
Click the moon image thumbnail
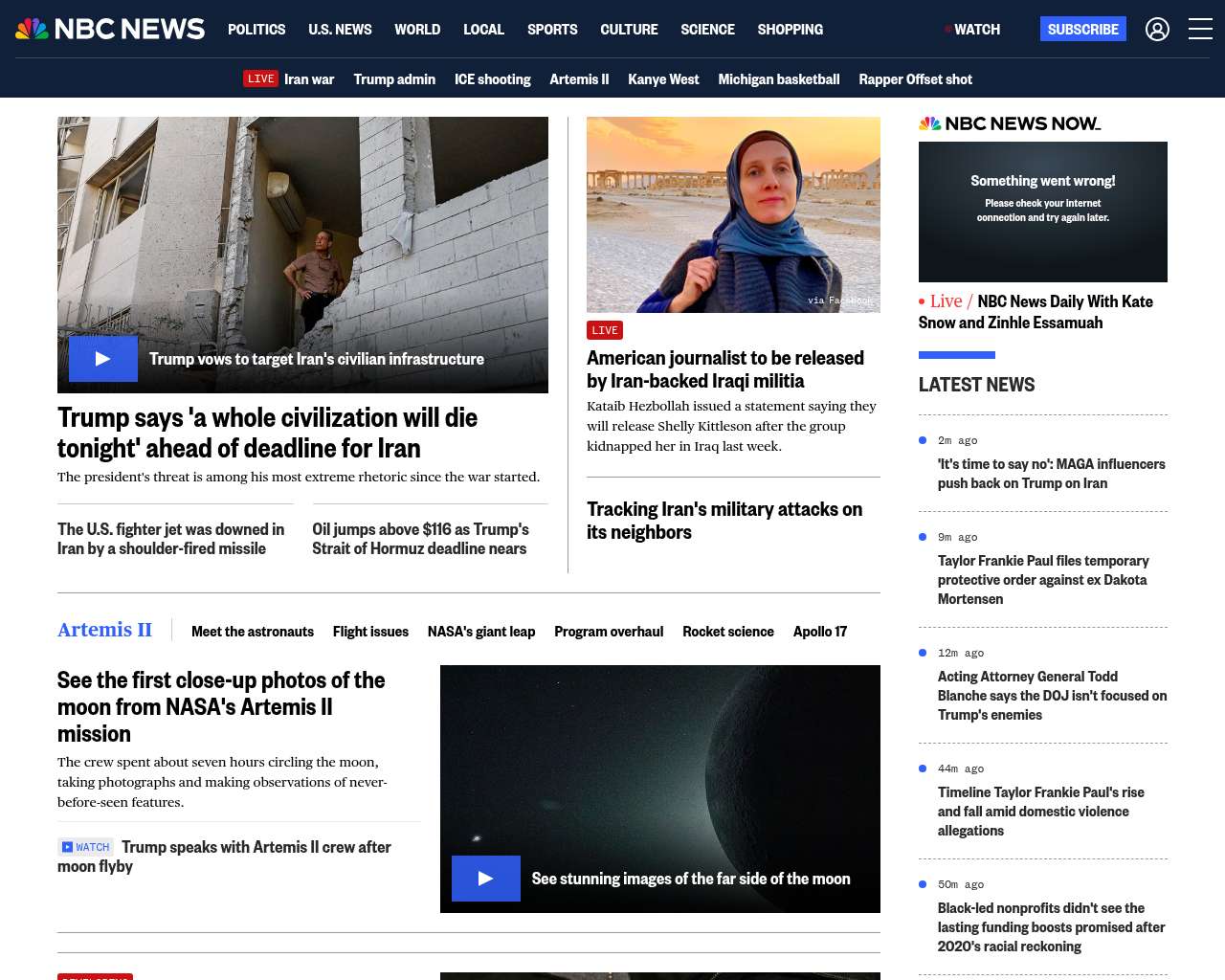click(x=660, y=789)
